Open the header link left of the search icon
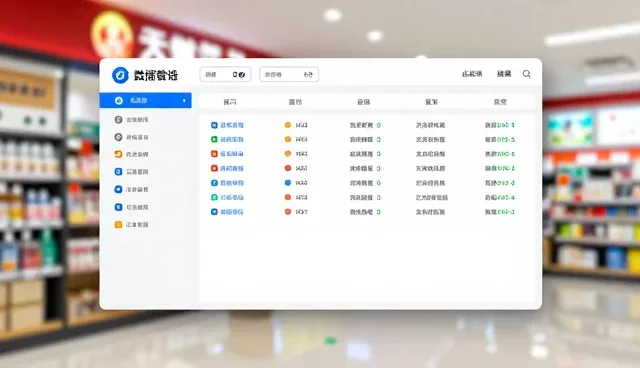Image resolution: width=640 pixels, height=368 pixels. coord(504,74)
